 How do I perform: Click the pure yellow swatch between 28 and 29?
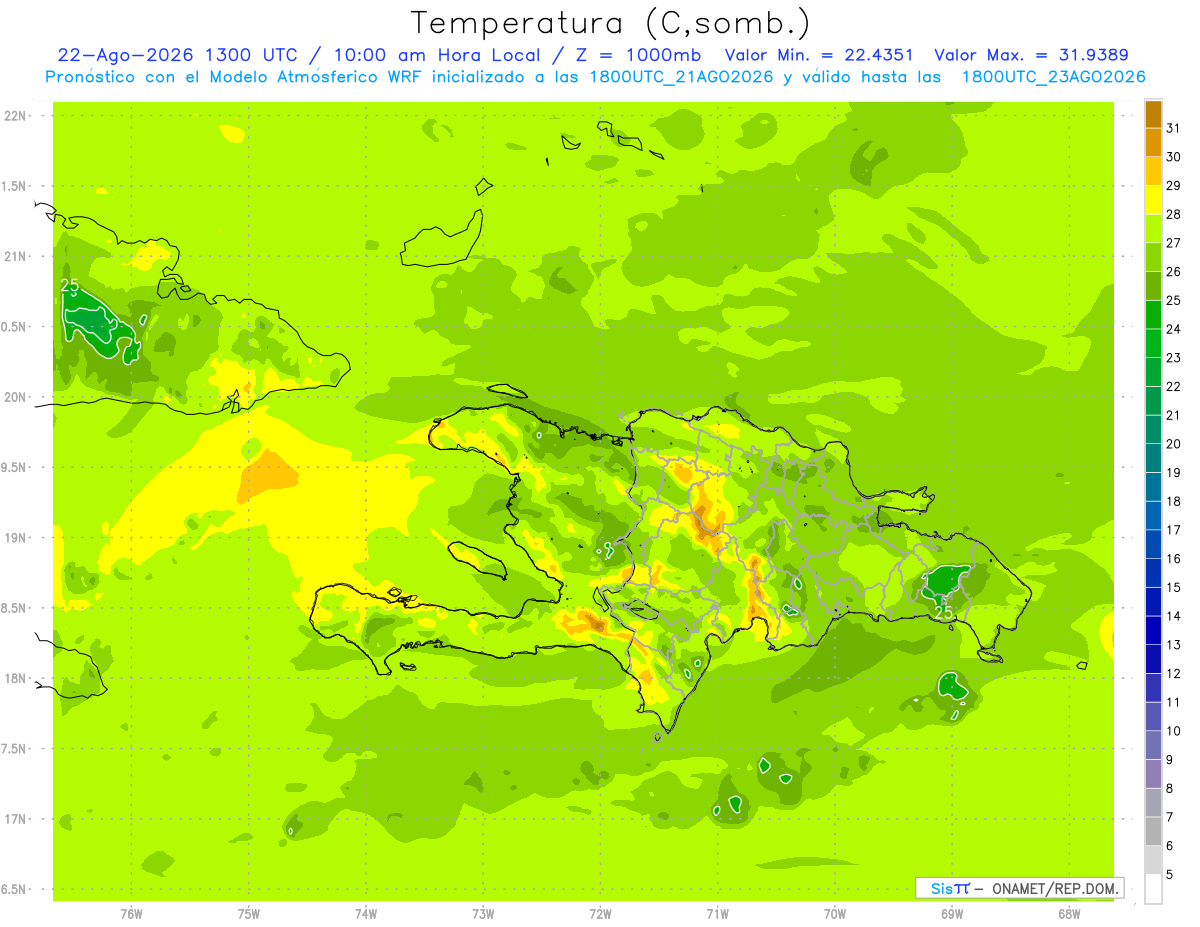pyautogui.click(x=1153, y=199)
